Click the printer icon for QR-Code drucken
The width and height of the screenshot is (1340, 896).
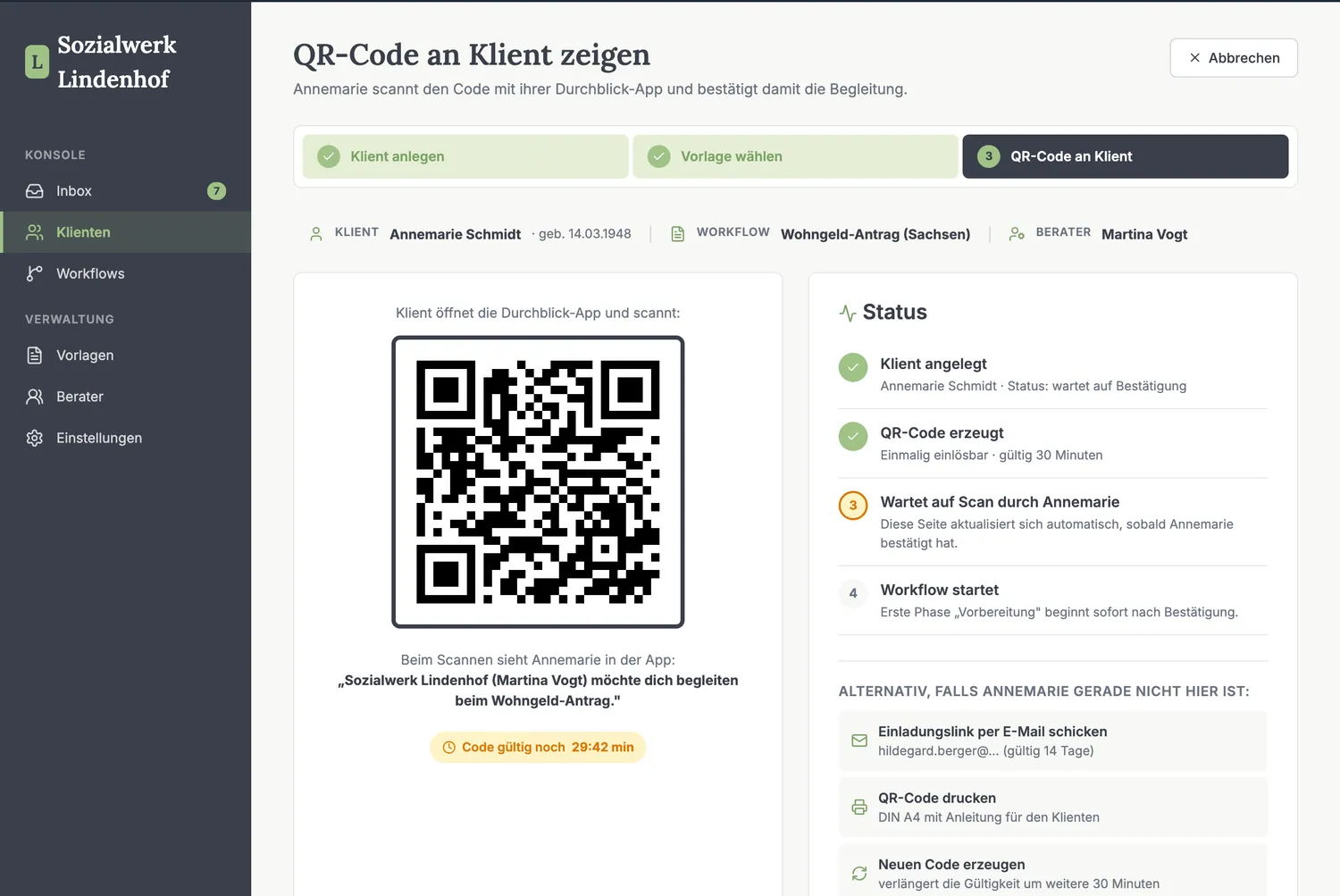tap(859, 807)
